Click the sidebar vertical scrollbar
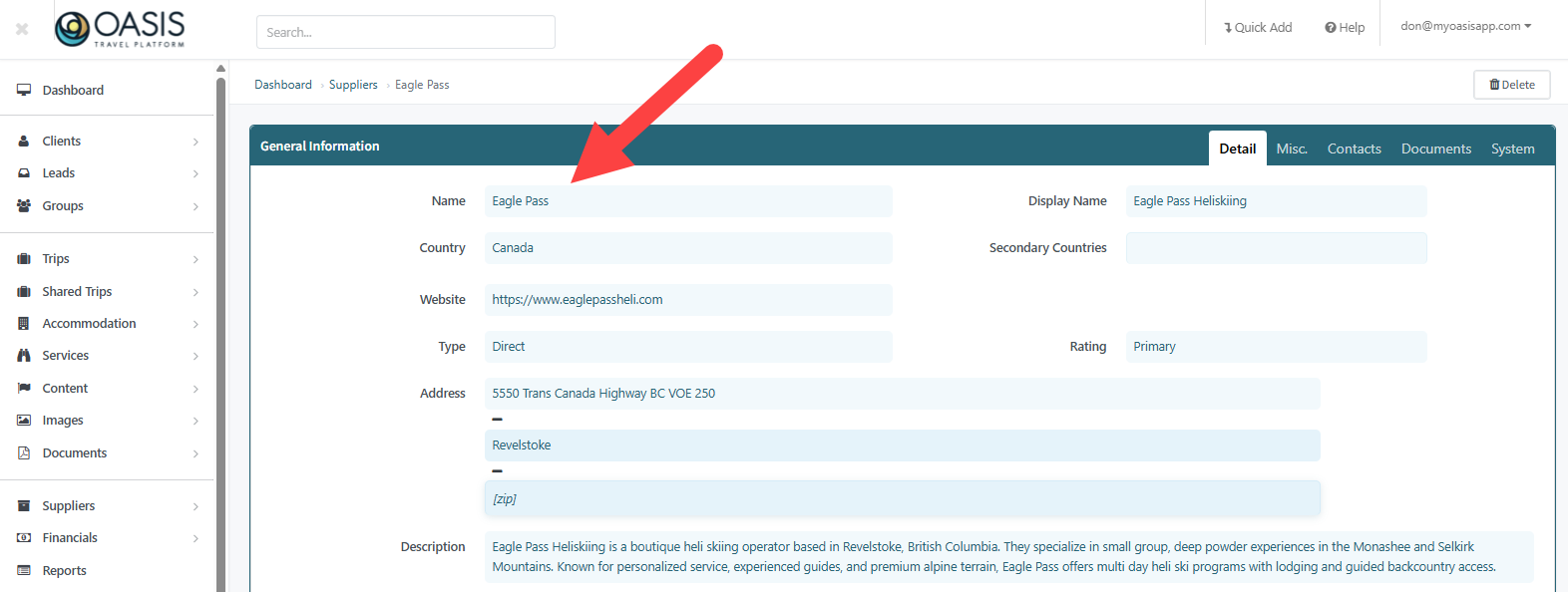Image resolution: width=1568 pixels, height=592 pixels. point(220,334)
